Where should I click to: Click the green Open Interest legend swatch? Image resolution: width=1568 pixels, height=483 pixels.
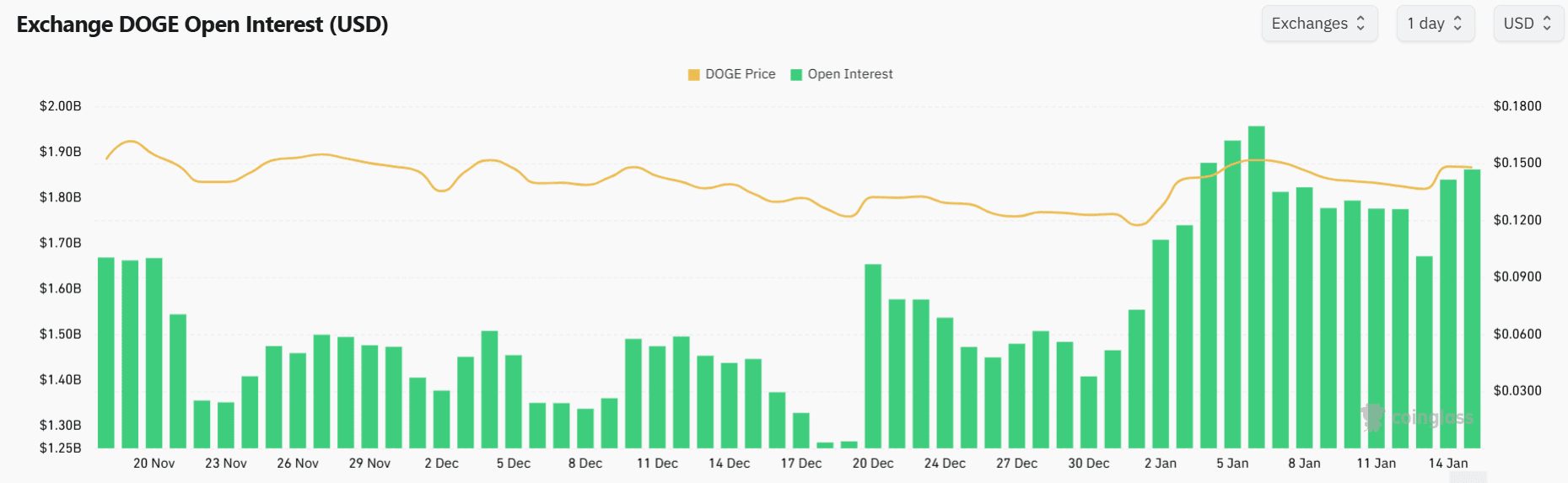[x=796, y=74]
